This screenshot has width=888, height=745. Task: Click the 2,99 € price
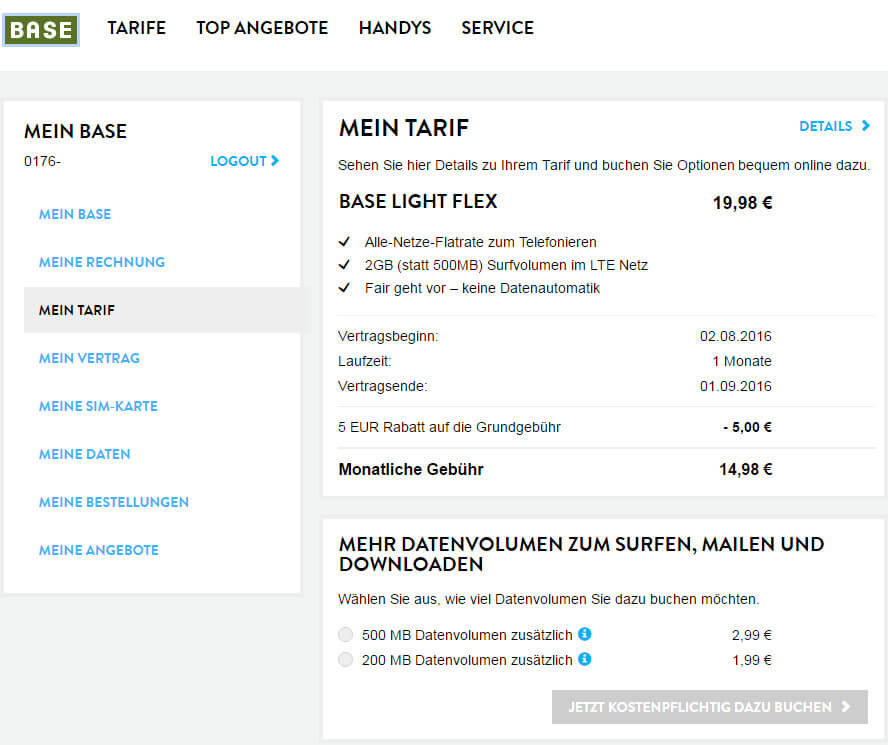(752, 635)
